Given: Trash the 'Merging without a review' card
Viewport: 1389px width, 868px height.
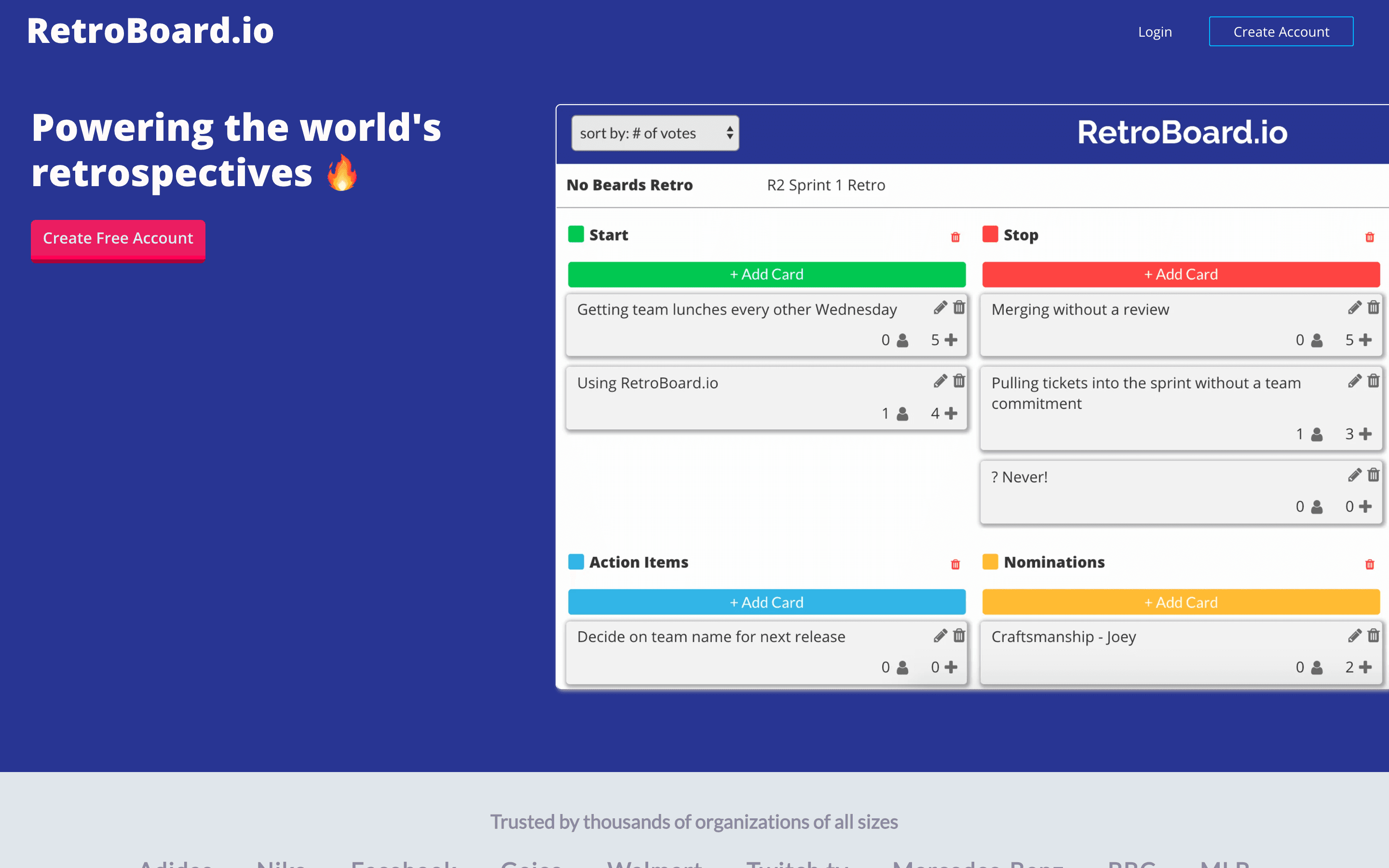Looking at the screenshot, I should (1374, 308).
